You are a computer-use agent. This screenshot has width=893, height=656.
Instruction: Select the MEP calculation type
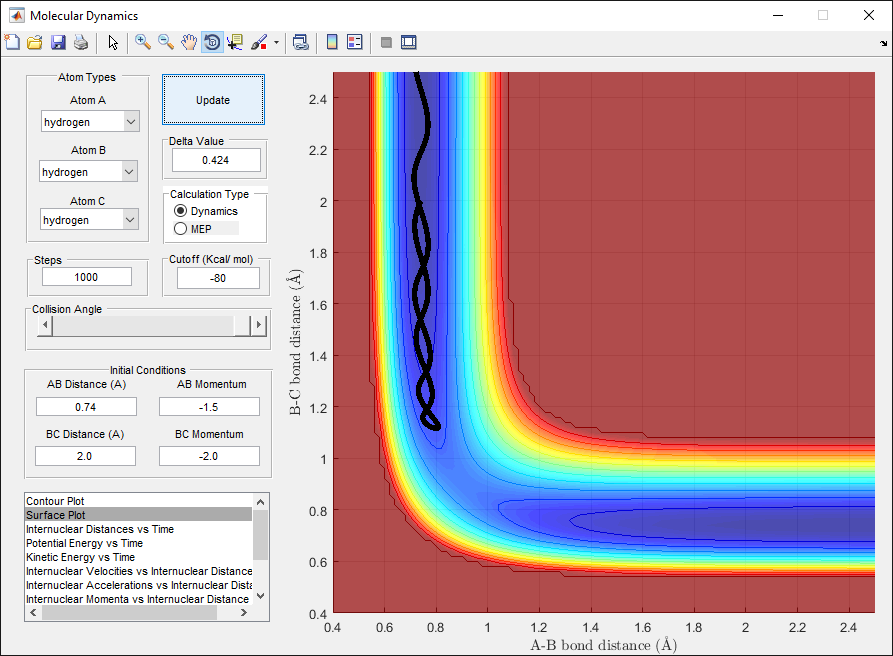click(181, 229)
